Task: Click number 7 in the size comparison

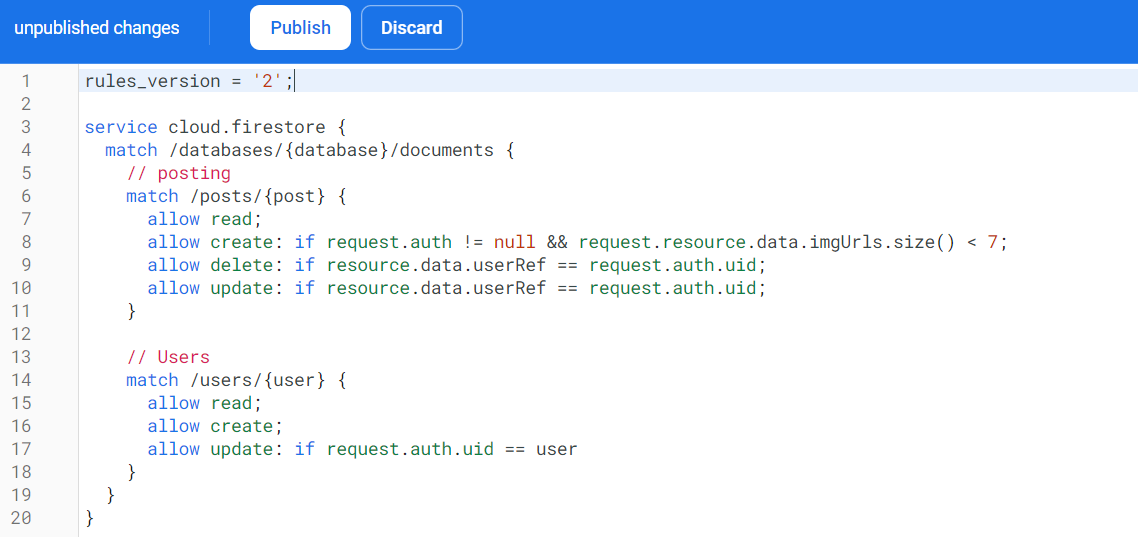Action: (x=992, y=242)
